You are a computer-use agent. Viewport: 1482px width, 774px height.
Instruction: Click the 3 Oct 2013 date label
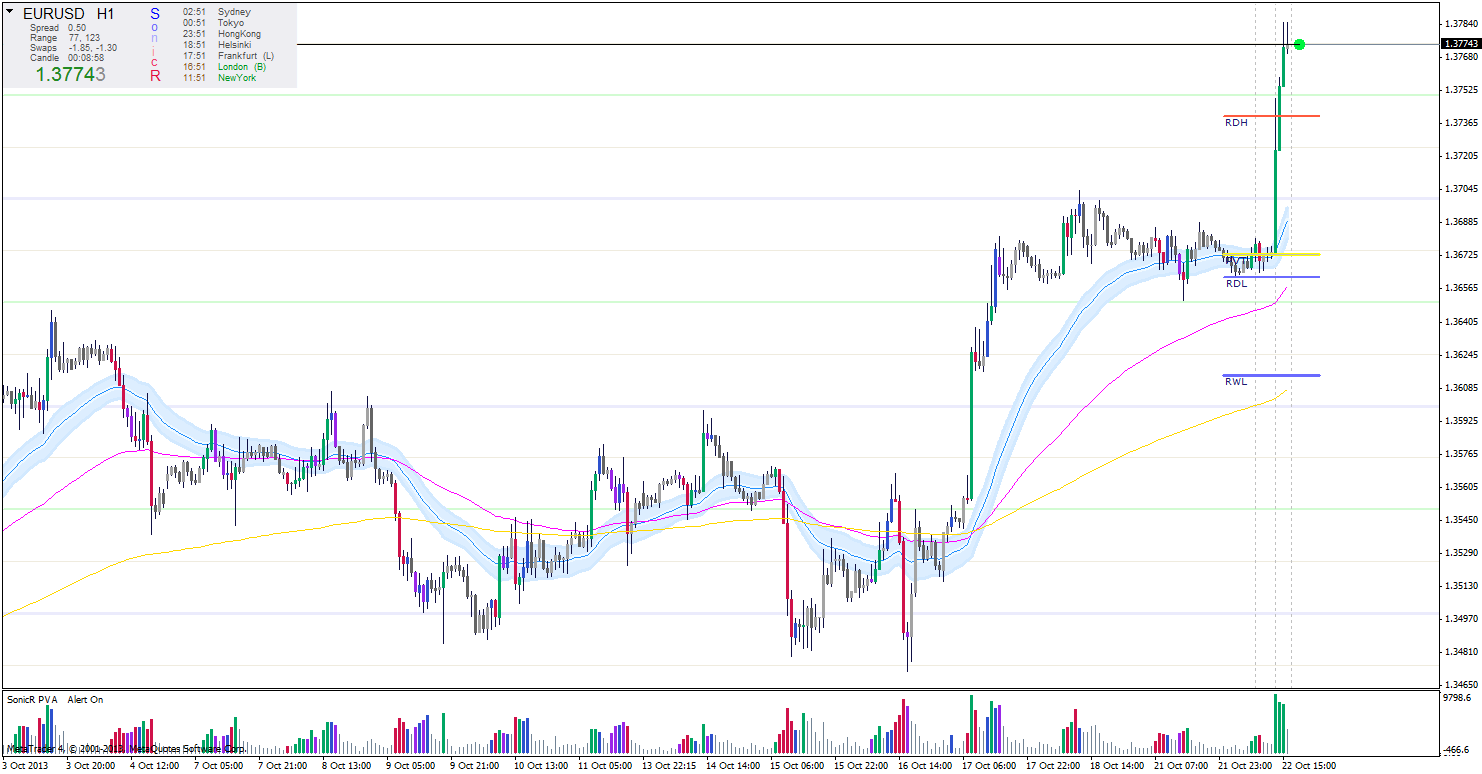tap(25, 765)
